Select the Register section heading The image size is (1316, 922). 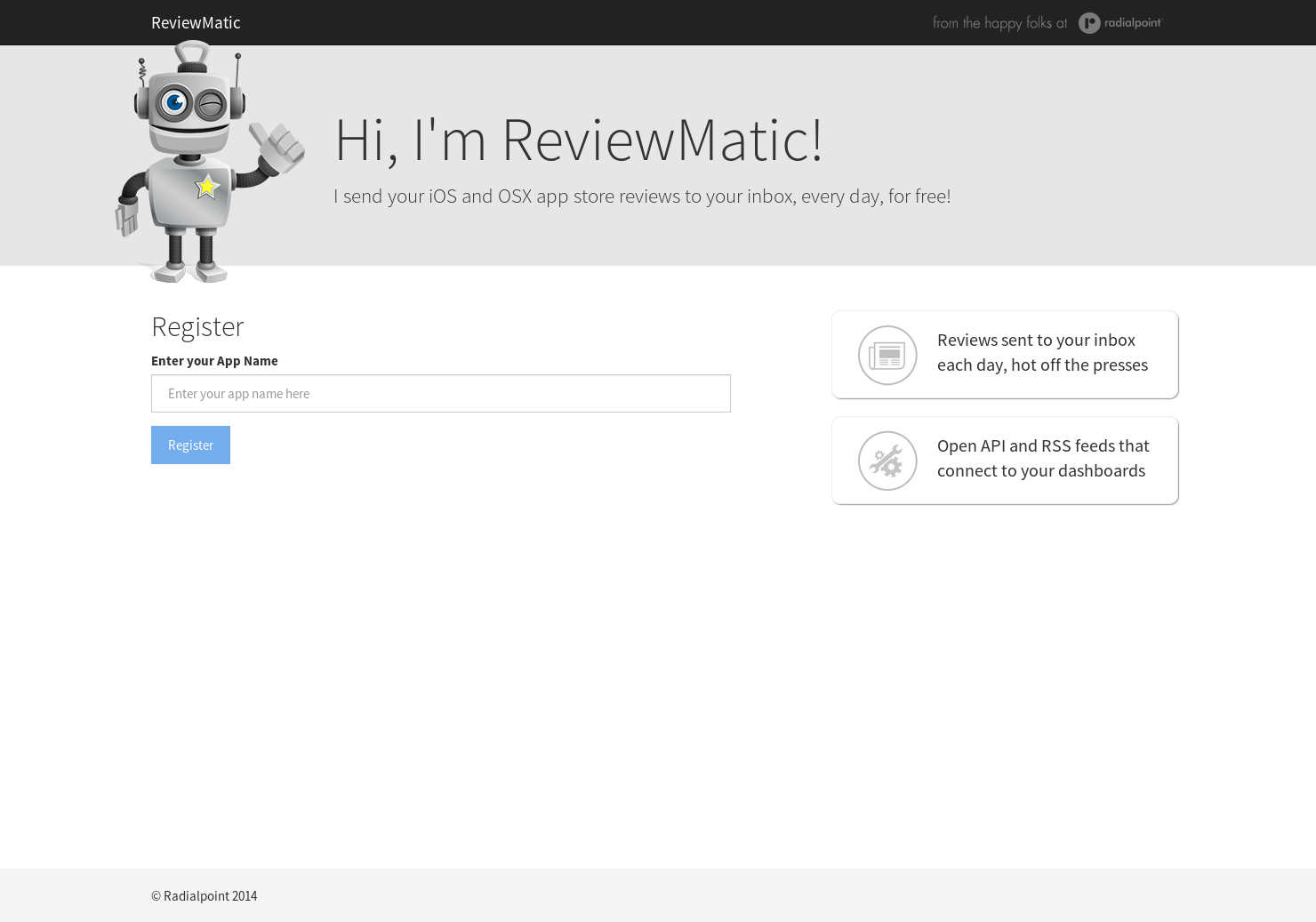[197, 326]
